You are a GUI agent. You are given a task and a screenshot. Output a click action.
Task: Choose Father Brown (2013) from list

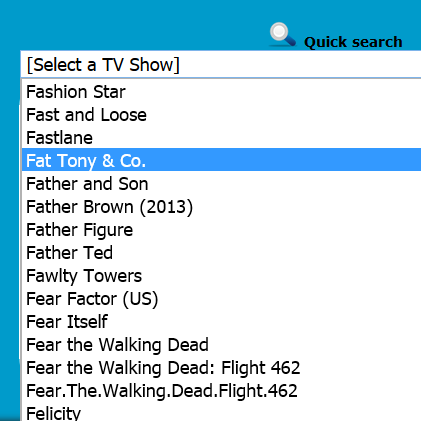pyautogui.click(x=221, y=207)
